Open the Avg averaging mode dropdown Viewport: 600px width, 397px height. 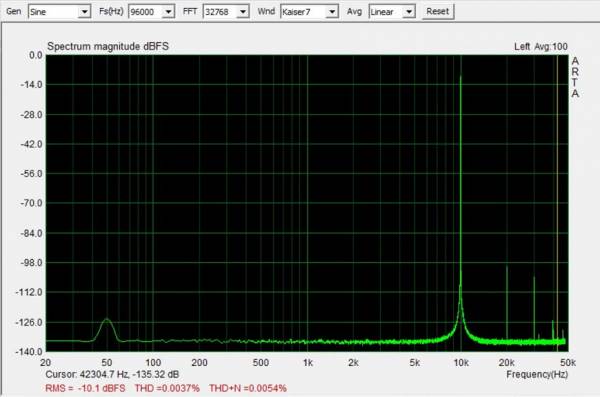(392, 12)
